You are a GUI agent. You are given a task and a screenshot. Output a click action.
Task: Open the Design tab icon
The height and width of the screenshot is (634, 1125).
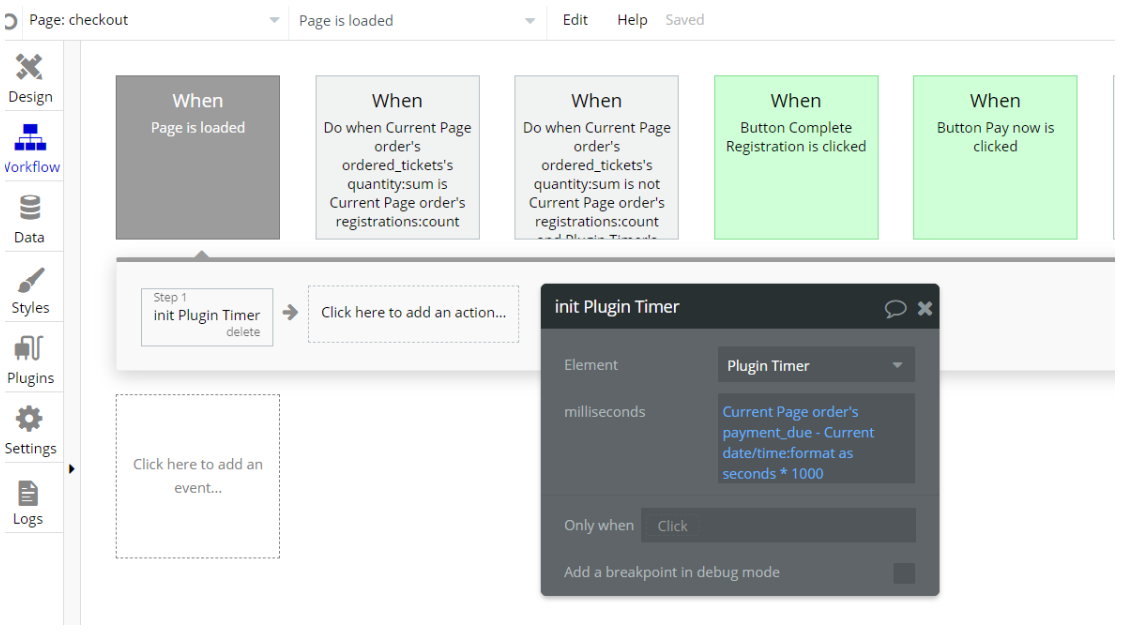[30, 68]
